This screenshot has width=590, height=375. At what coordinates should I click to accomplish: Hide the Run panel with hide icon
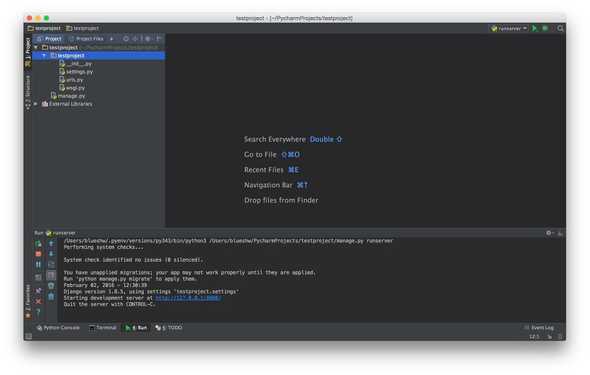click(x=560, y=233)
